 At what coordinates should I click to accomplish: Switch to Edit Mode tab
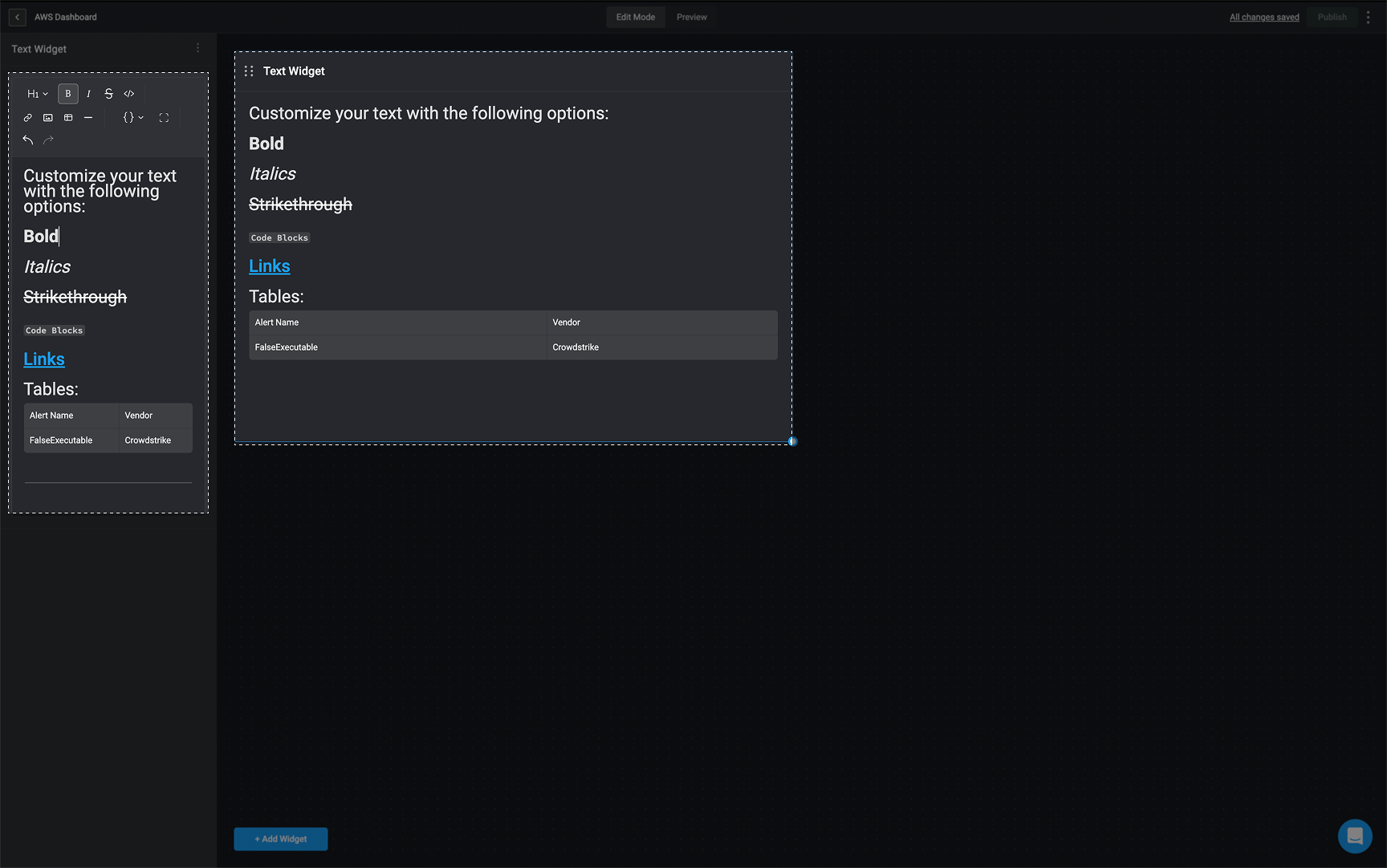coord(636,17)
